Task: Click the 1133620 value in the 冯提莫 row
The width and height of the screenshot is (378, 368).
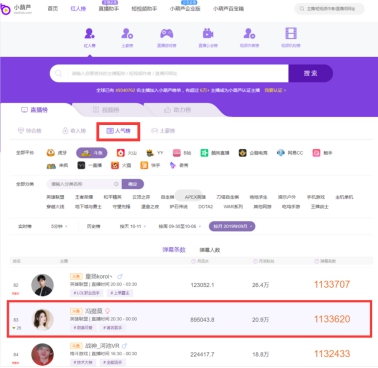Action: [332, 319]
